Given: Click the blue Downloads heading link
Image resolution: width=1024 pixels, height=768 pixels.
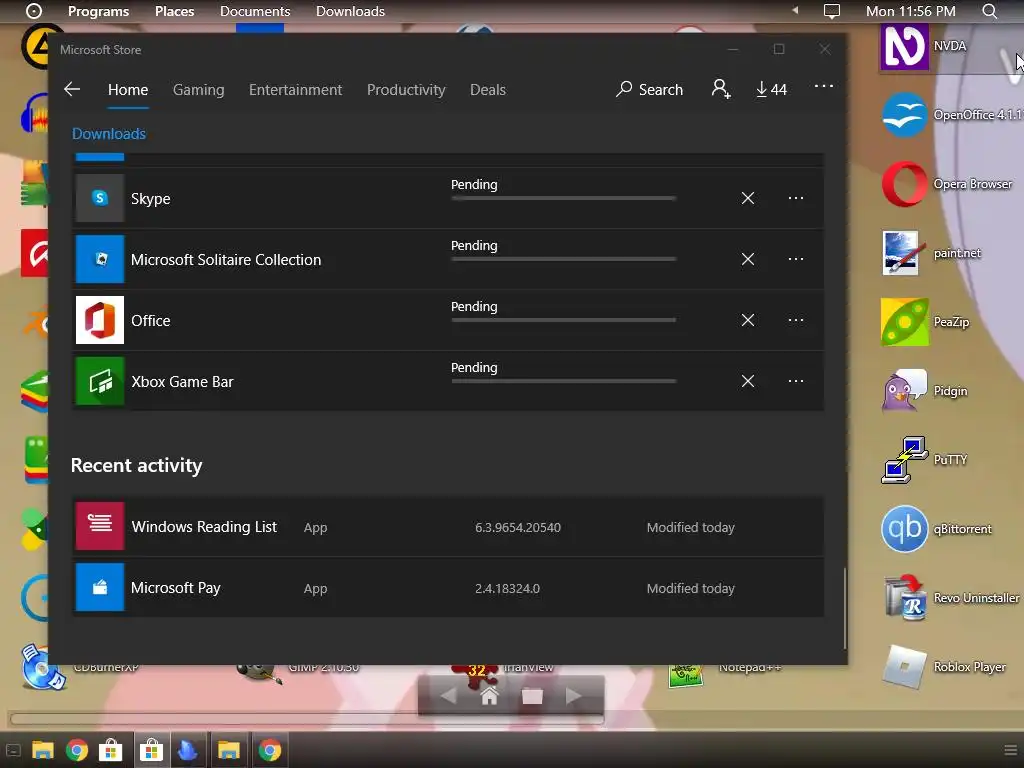Looking at the screenshot, I should (108, 134).
